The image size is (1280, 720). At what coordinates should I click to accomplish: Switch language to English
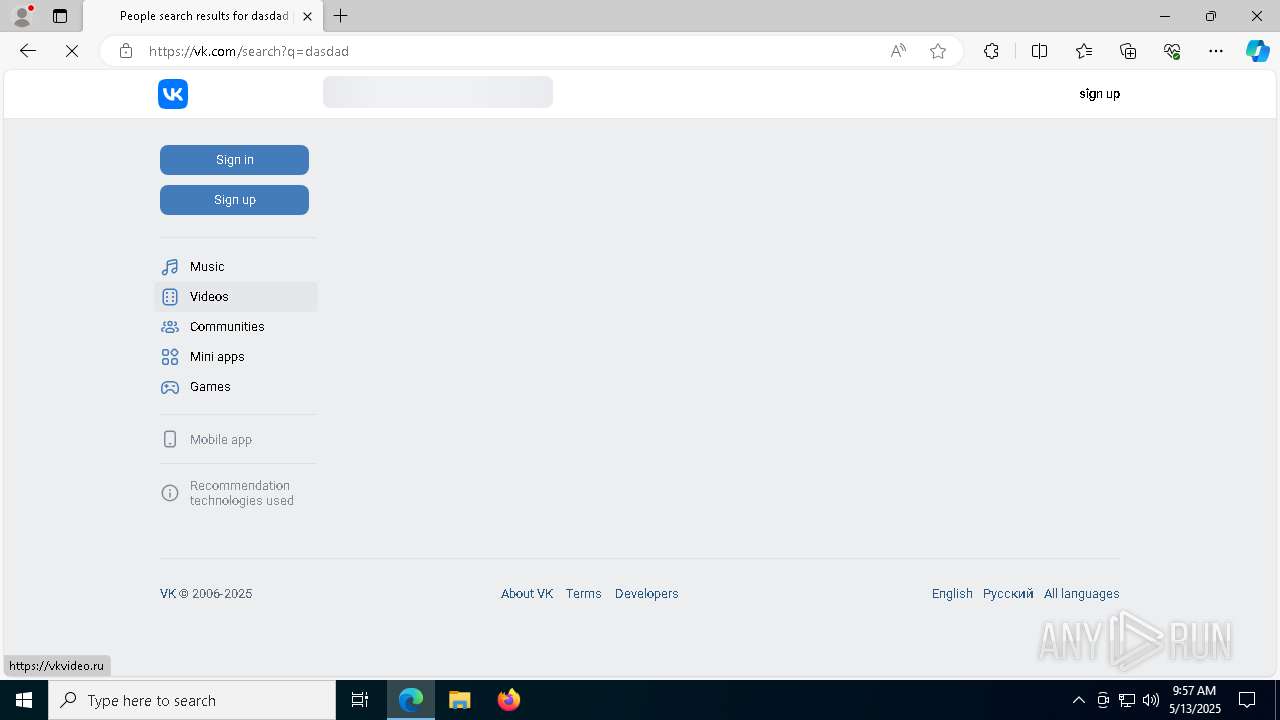click(952, 594)
